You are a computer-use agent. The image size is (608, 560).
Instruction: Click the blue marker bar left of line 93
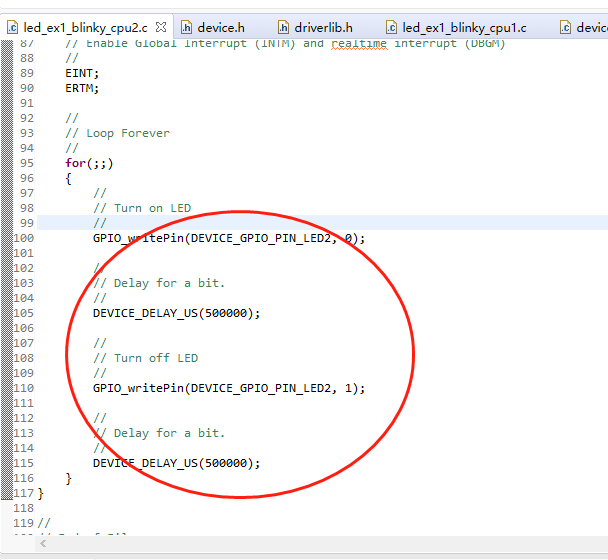(7, 133)
